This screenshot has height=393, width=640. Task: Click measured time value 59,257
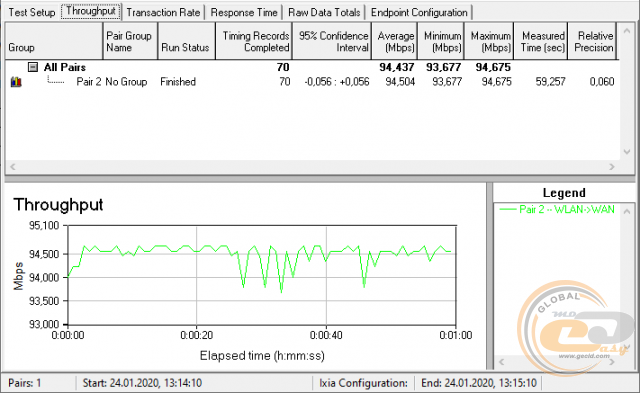[x=550, y=82]
